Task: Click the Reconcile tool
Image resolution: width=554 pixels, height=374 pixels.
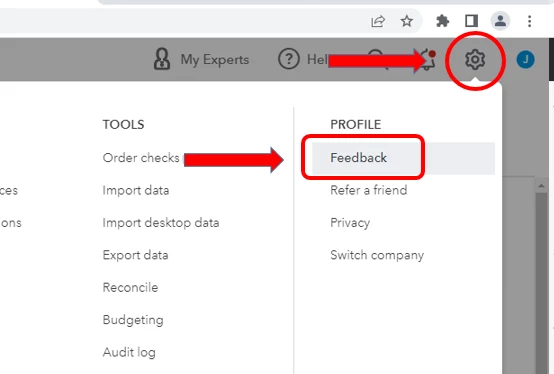Action: click(x=130, y=287)
